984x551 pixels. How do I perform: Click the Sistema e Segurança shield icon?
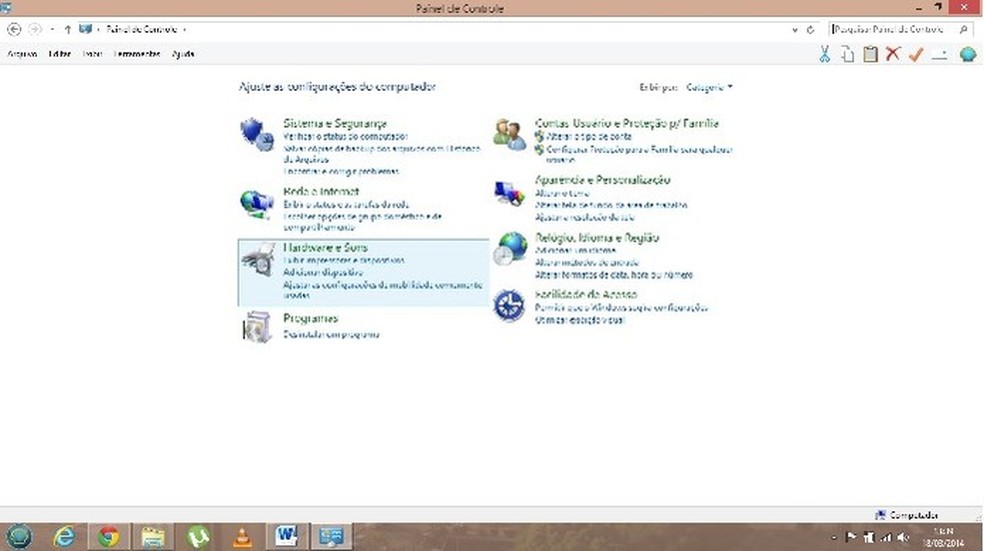pyautogui.click(x=256, y=134)
